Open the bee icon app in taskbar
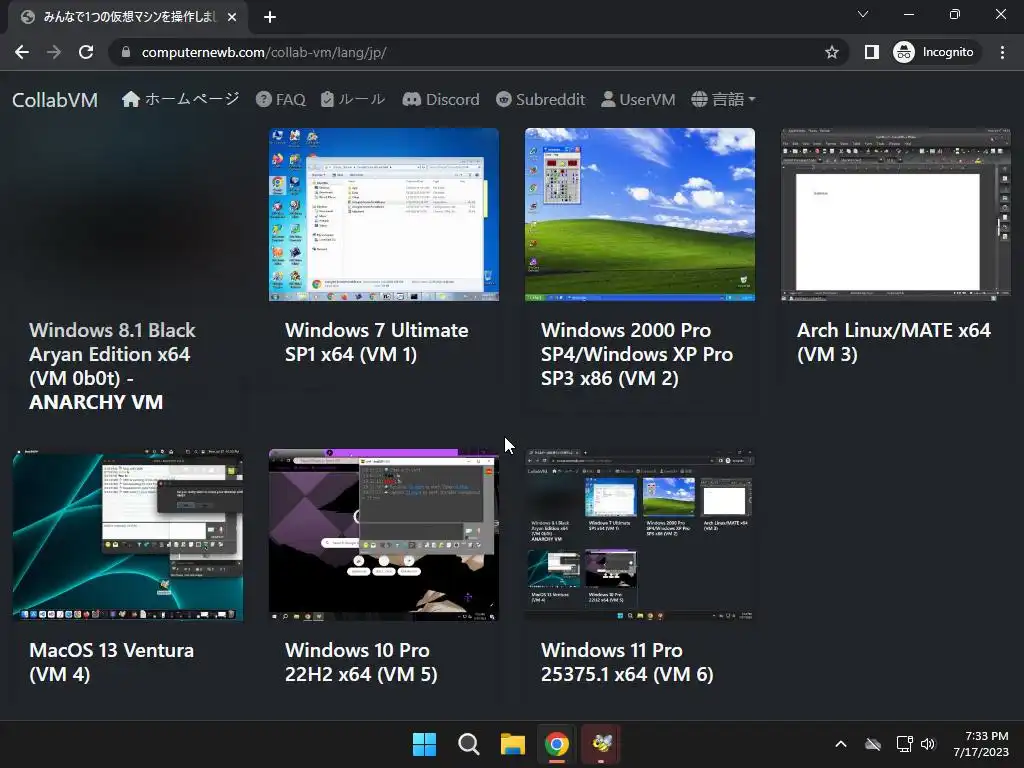This screenshot has height=768, width=1024. point(601,744)
